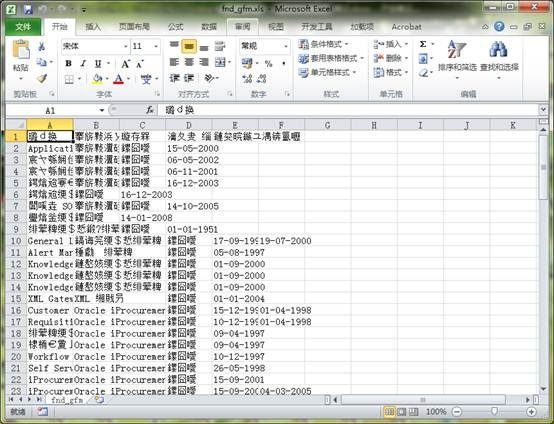Click the text orientation icon
This screenshot has height=424, width=554.
click(209, 78)
